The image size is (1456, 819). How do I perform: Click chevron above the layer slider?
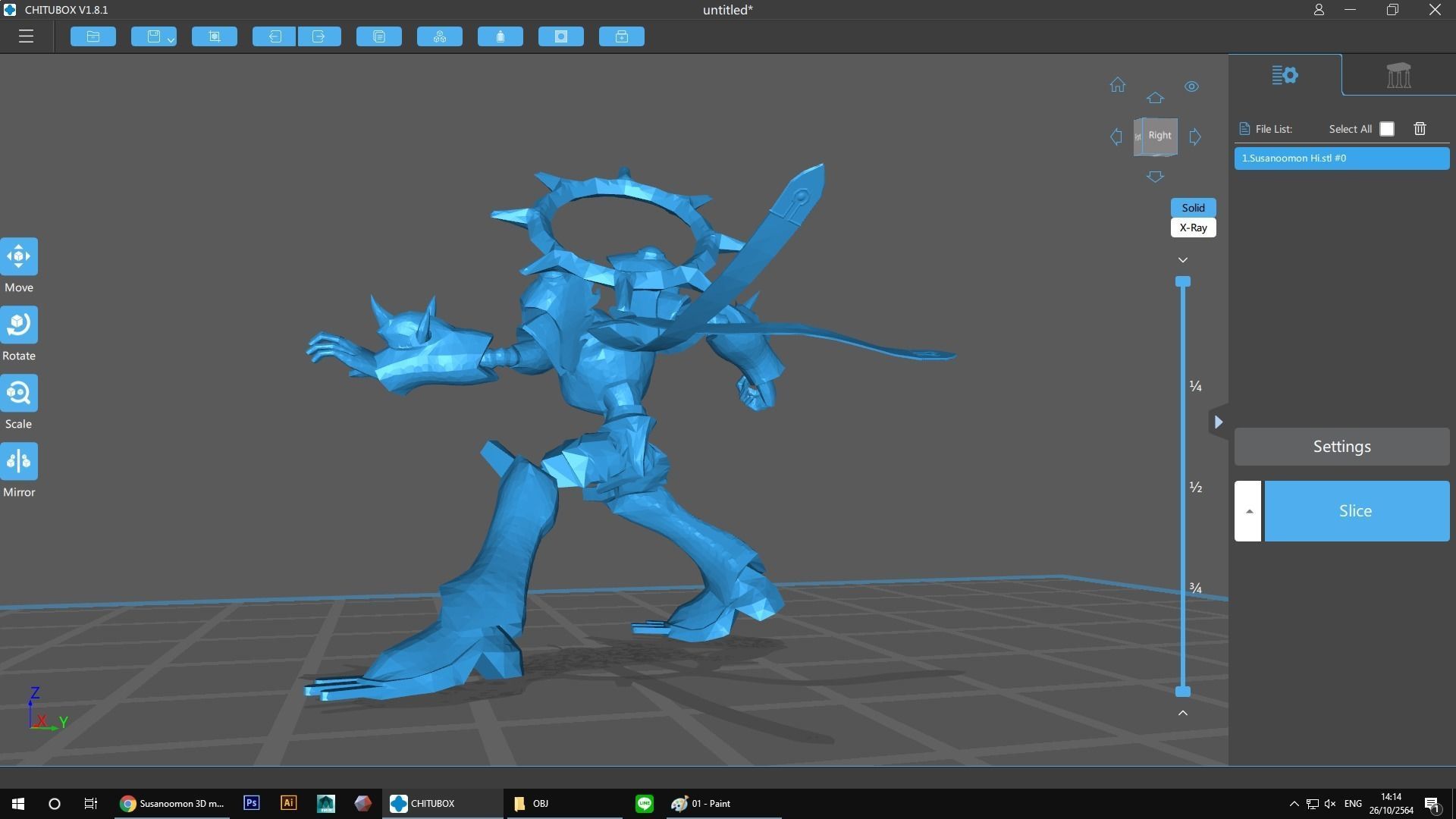pyautogui.click(x=1183, y=260)
